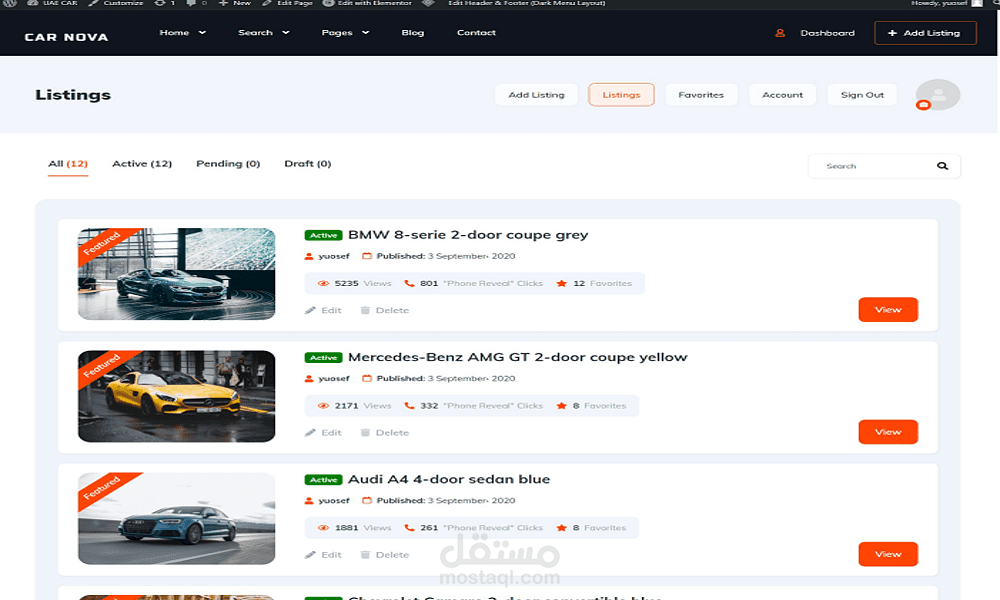Click View for the BMW 8-serie listing
Screen dimensions: 1000x600
click(888, 309)
